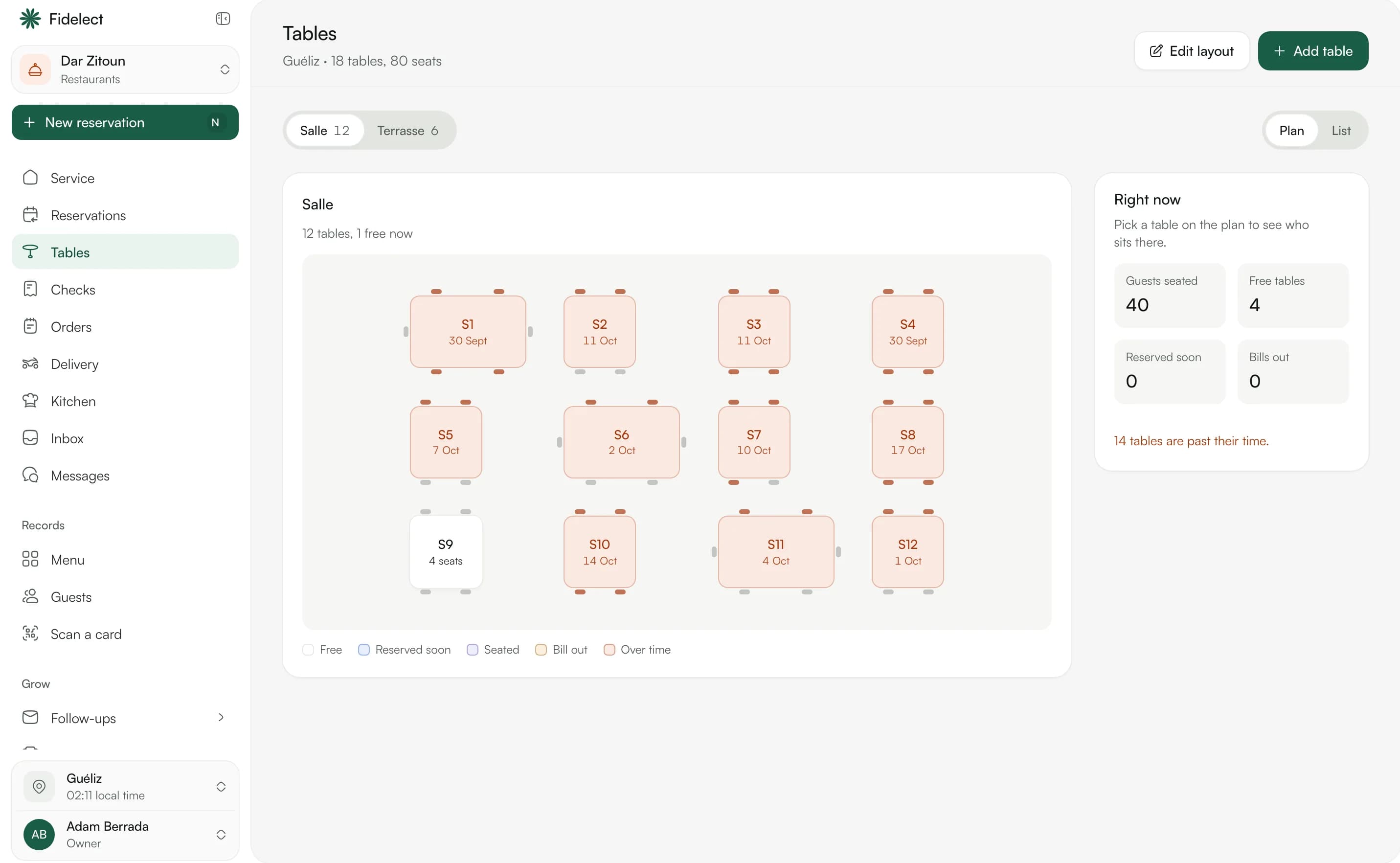Click the Over time legend swatch

pos(609,650)
